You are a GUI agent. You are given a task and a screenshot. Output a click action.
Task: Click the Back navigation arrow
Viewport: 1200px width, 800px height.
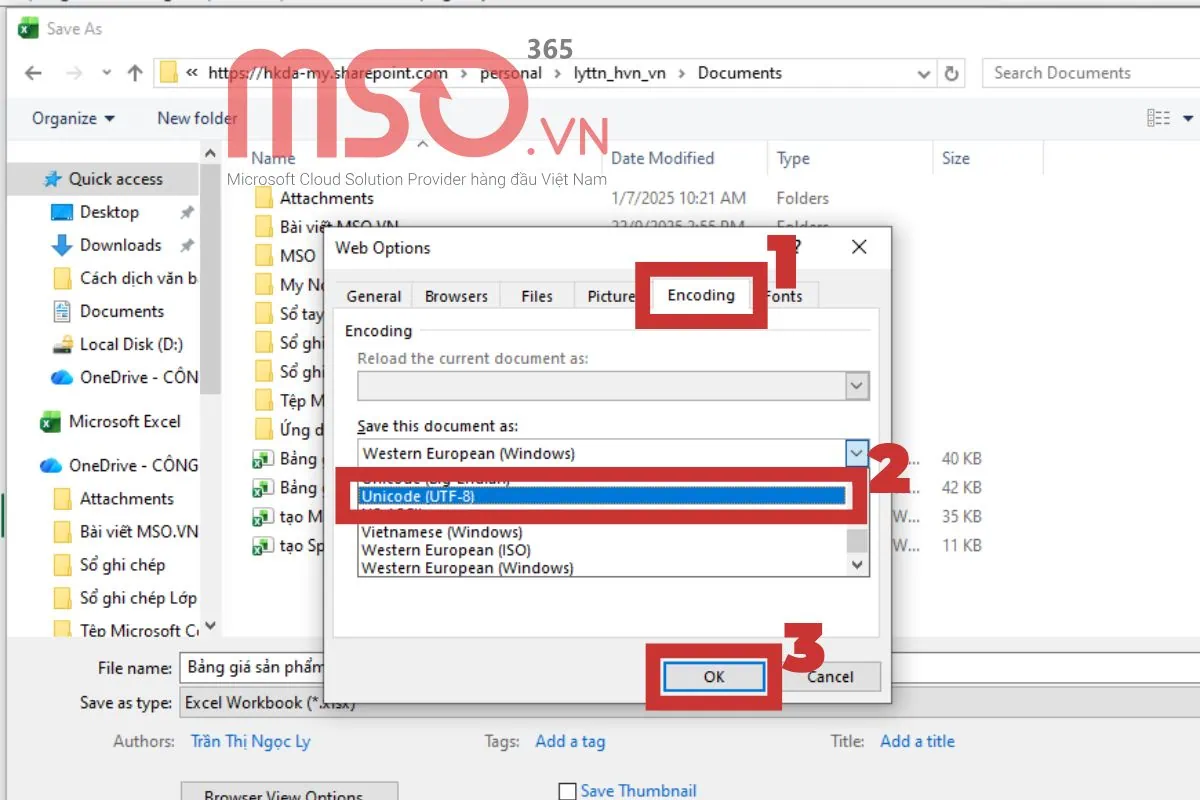coord(32,72)
